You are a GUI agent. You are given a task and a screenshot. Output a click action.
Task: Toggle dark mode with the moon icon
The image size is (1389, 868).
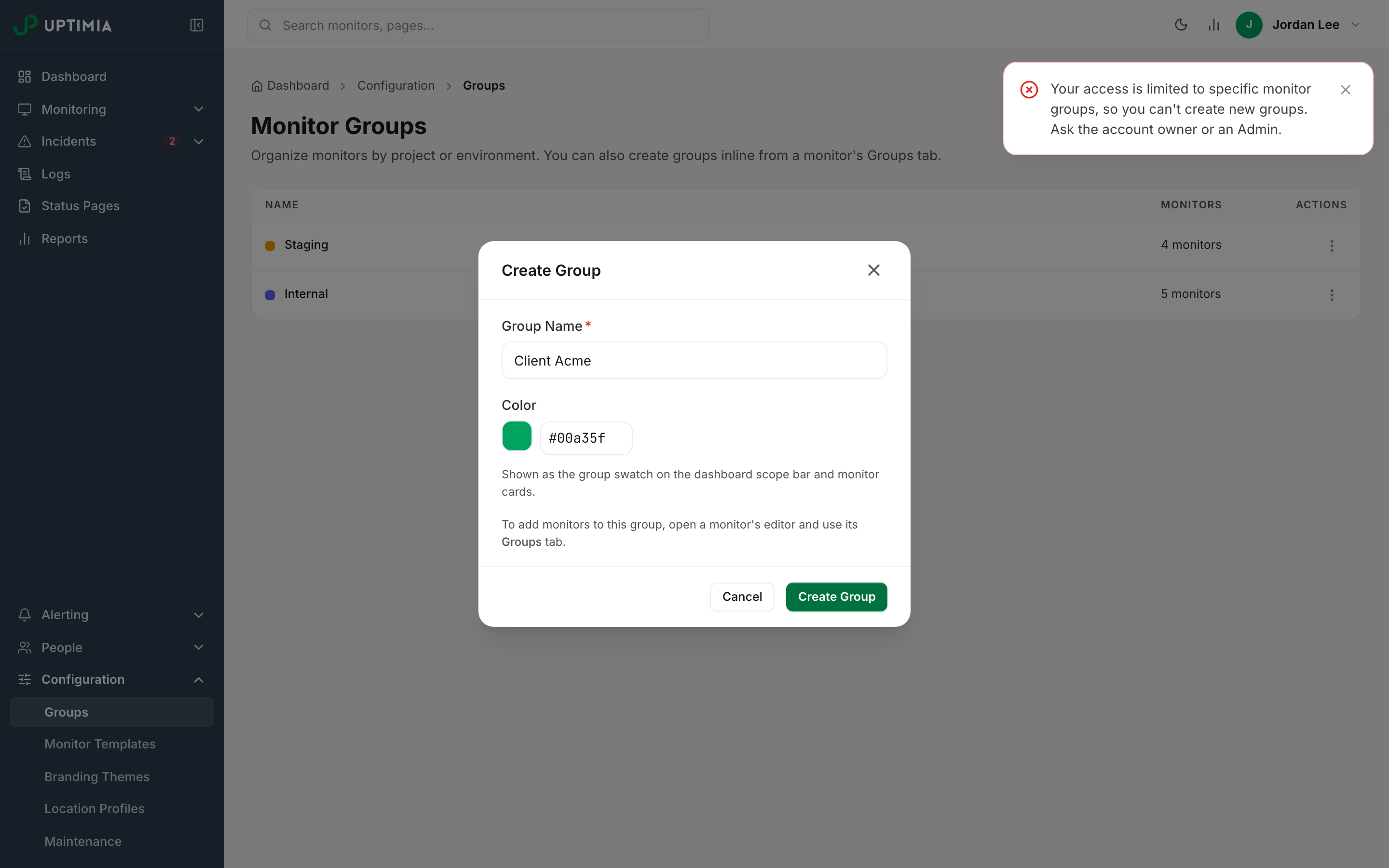tap(1181, 25)
